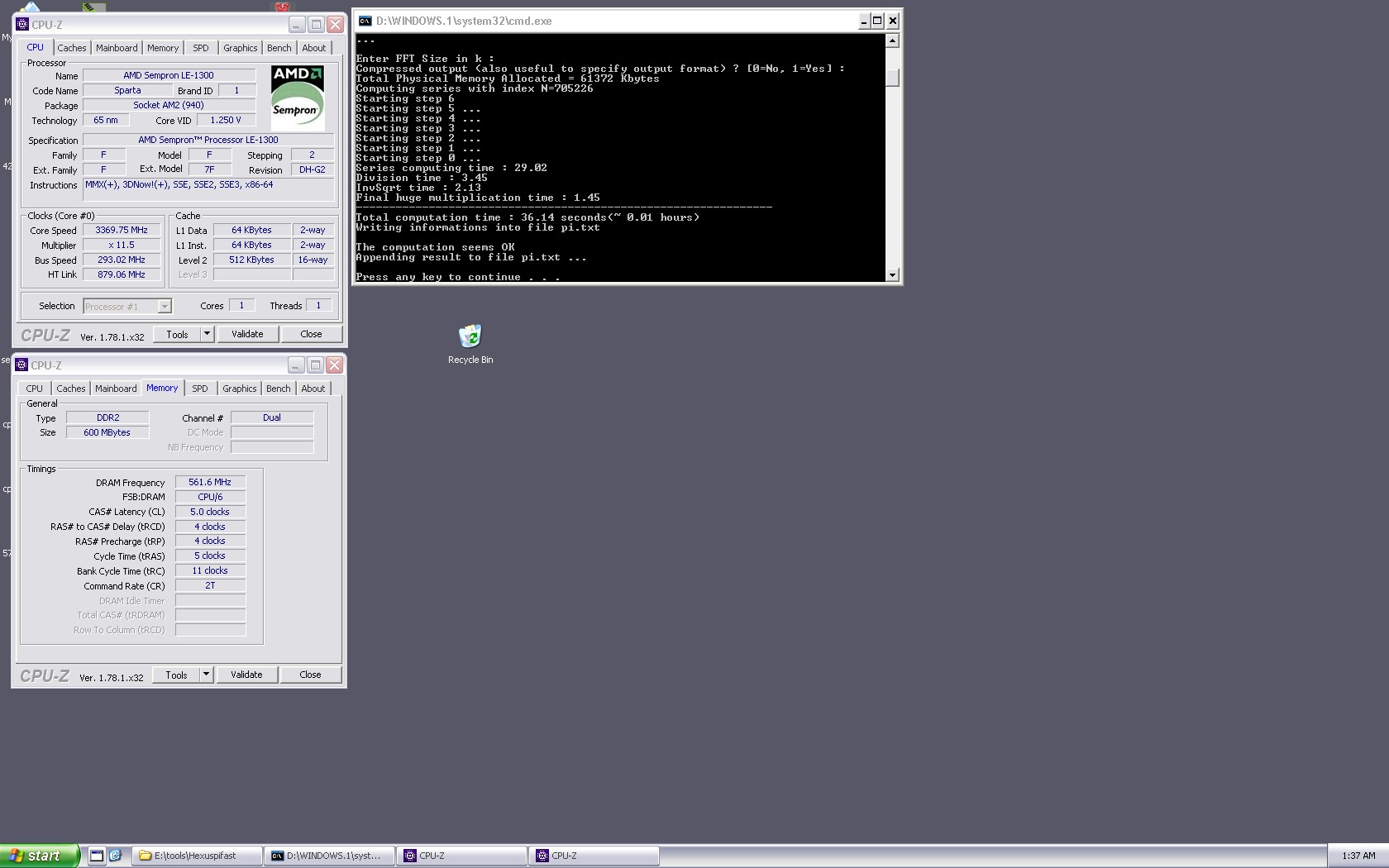Click the memory Size field 600 MBytes
Image resolution: width=1389 pixels, height=868 pixels.
107,433
